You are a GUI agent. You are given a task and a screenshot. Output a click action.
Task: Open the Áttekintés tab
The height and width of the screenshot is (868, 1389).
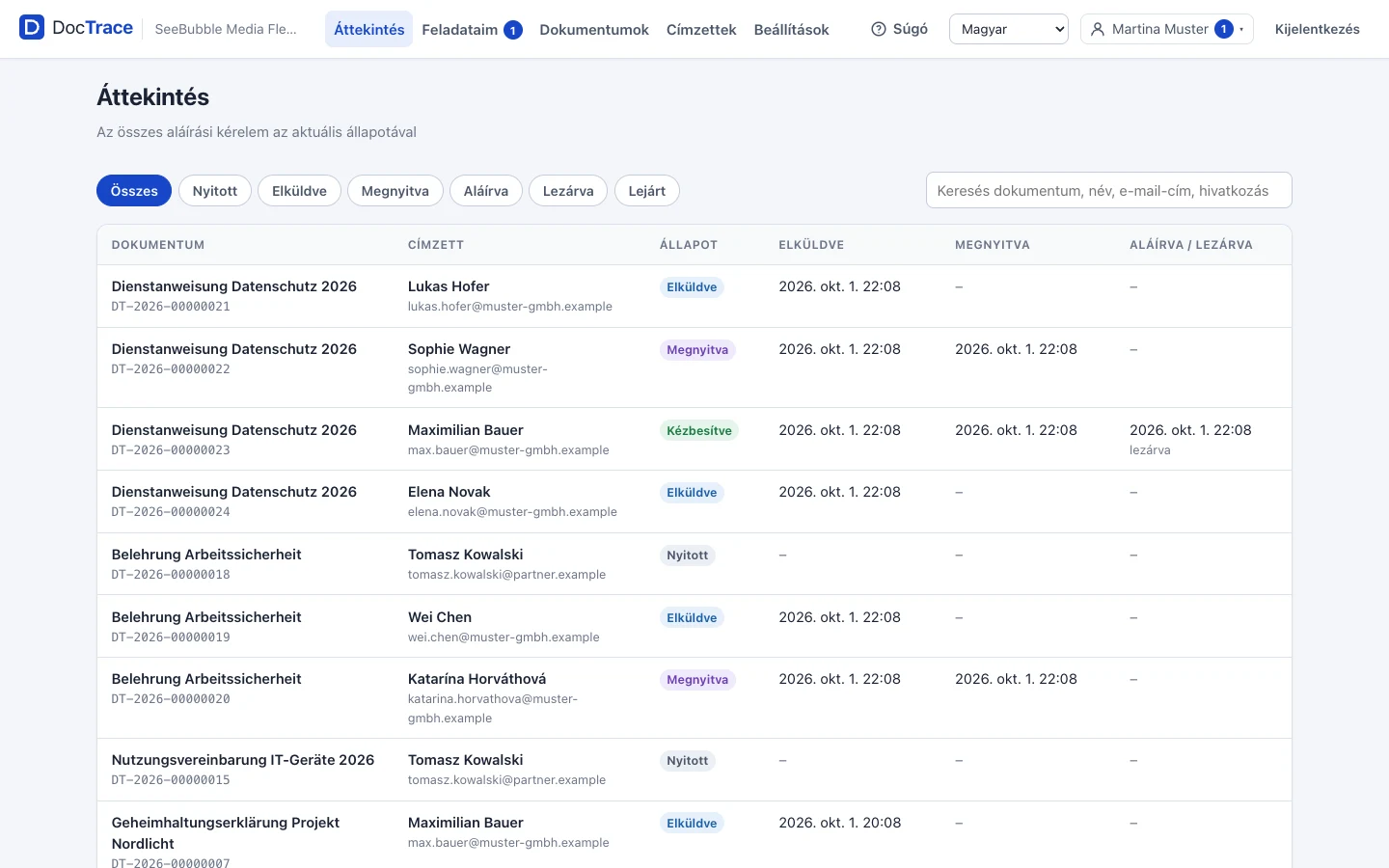pyautogui.click(x=368, y=29)
